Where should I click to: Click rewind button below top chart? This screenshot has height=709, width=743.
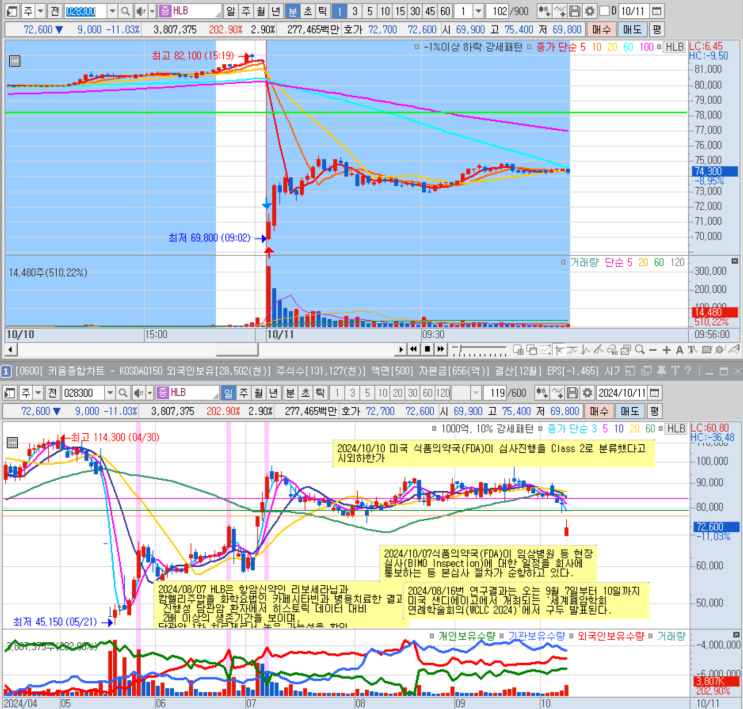coord(414,349)
